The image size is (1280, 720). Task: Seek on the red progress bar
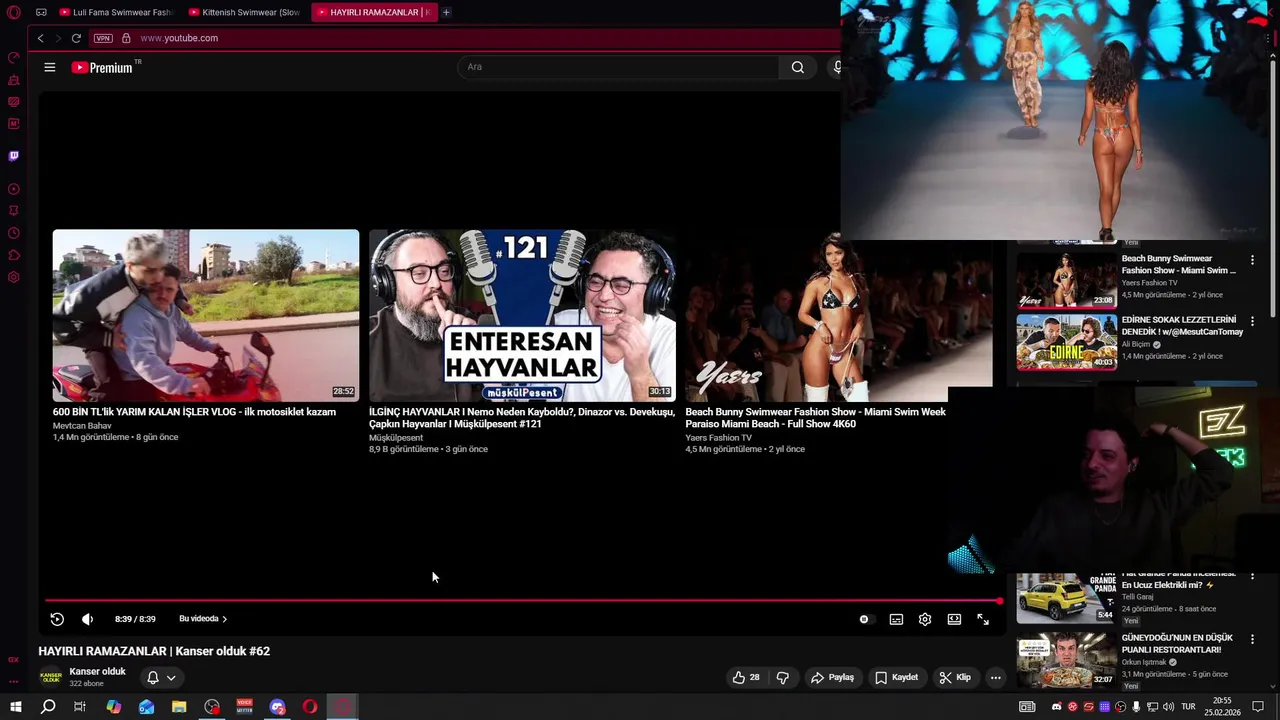click(x=522, y=601)
